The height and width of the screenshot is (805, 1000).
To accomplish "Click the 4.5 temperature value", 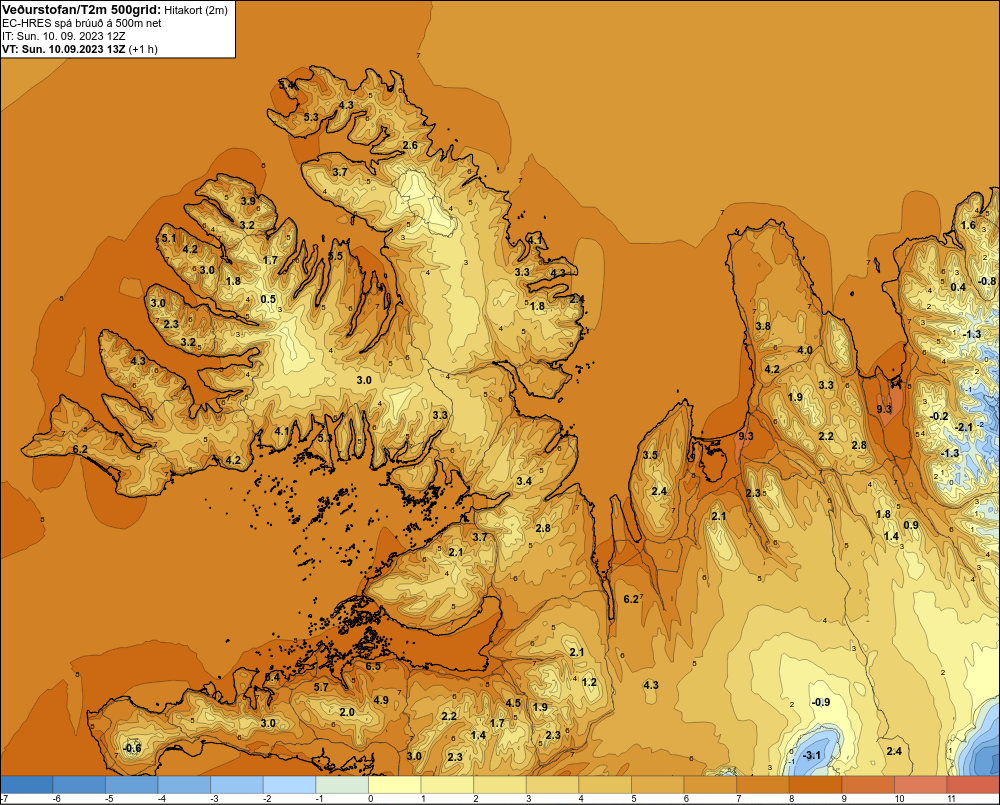I will coord(513,703).
